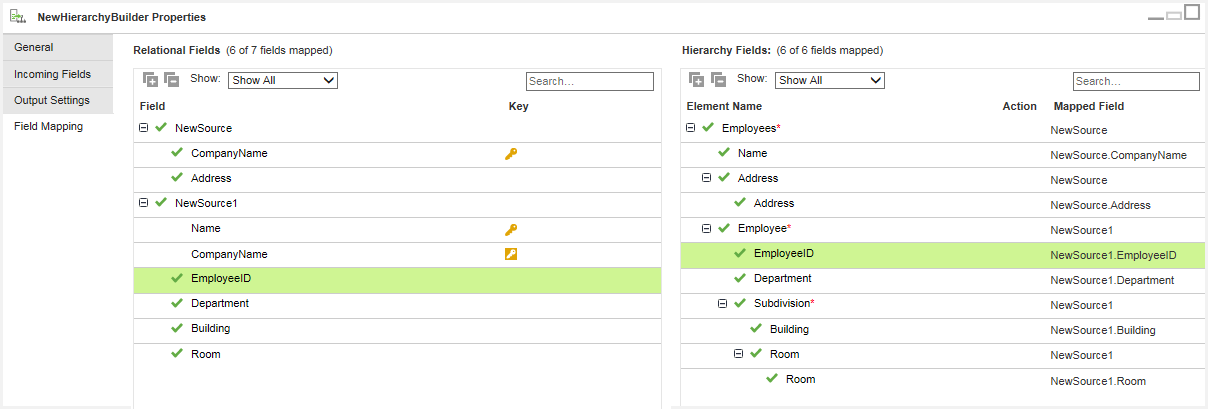The image size is (1208, 409).
Task: Open the Hierarchy Fields Show dropdown
Action: (x=830, y=80)
